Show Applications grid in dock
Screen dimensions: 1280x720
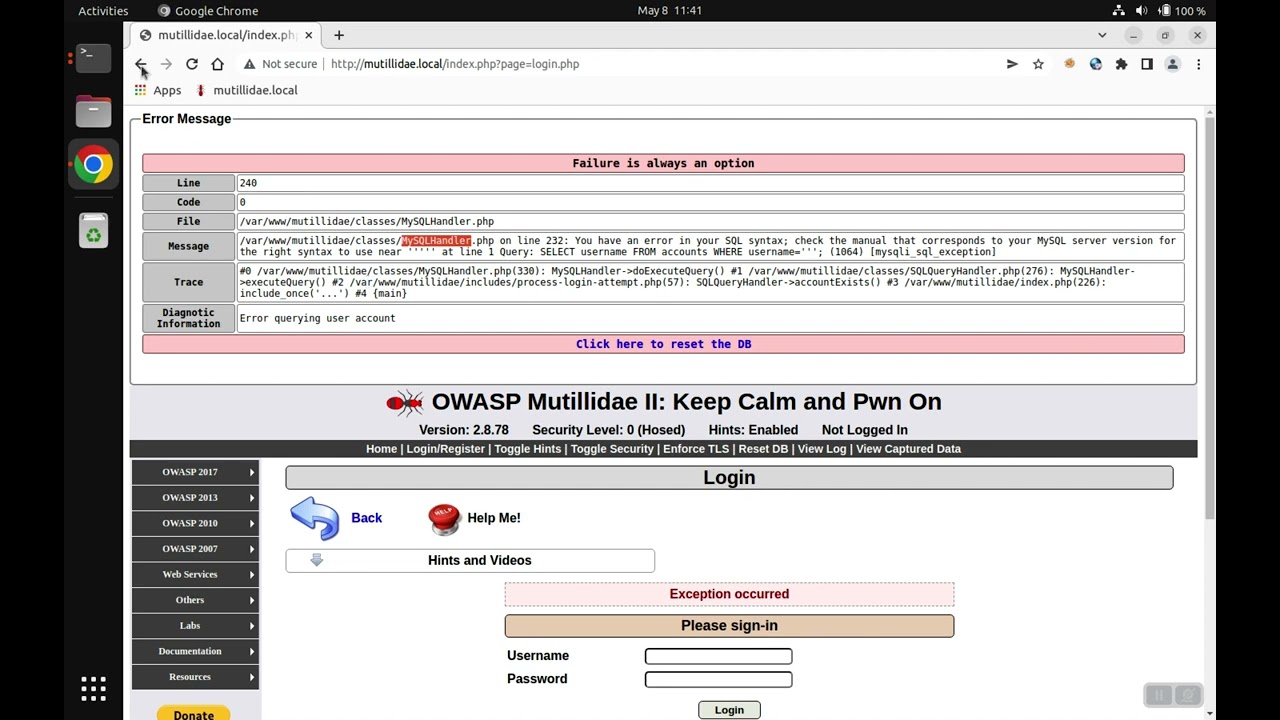coord(93,688)
